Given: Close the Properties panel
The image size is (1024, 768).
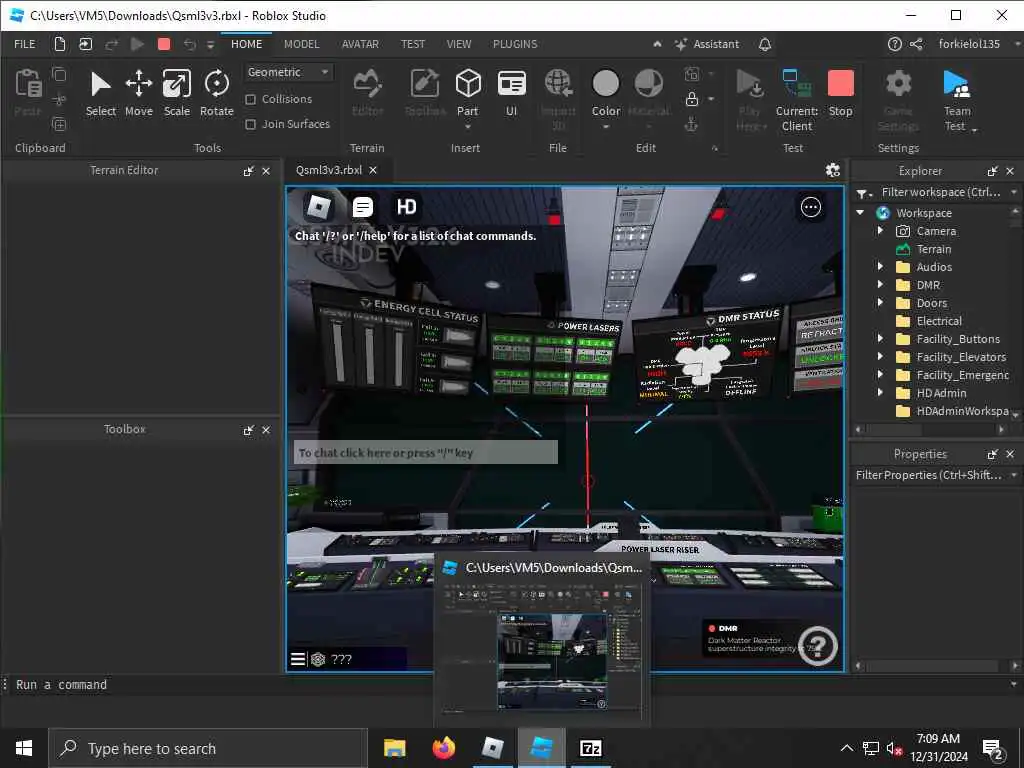Looking at the screenshot, I should click(1010, 454).
